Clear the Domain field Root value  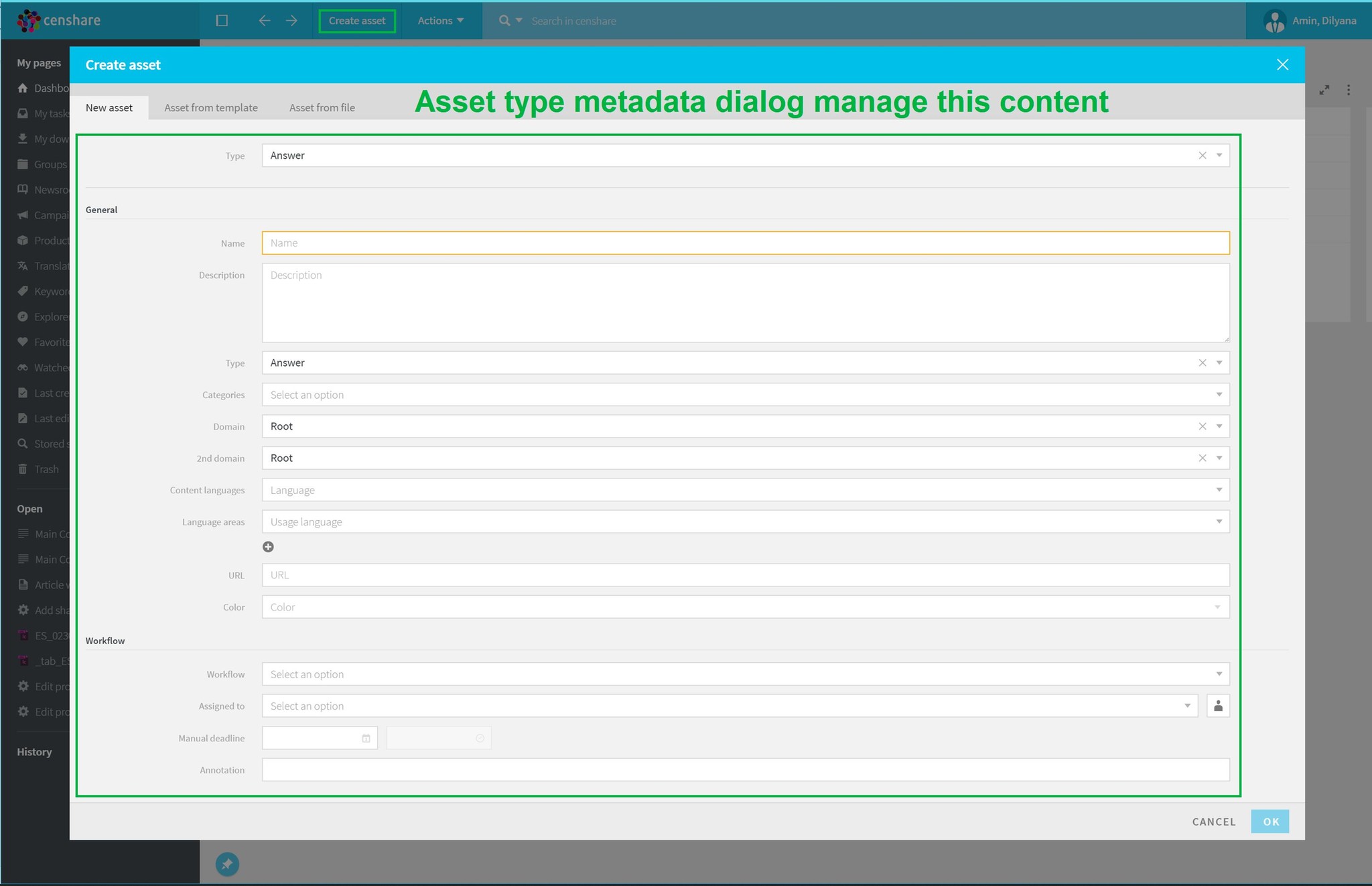point(1202,426)
